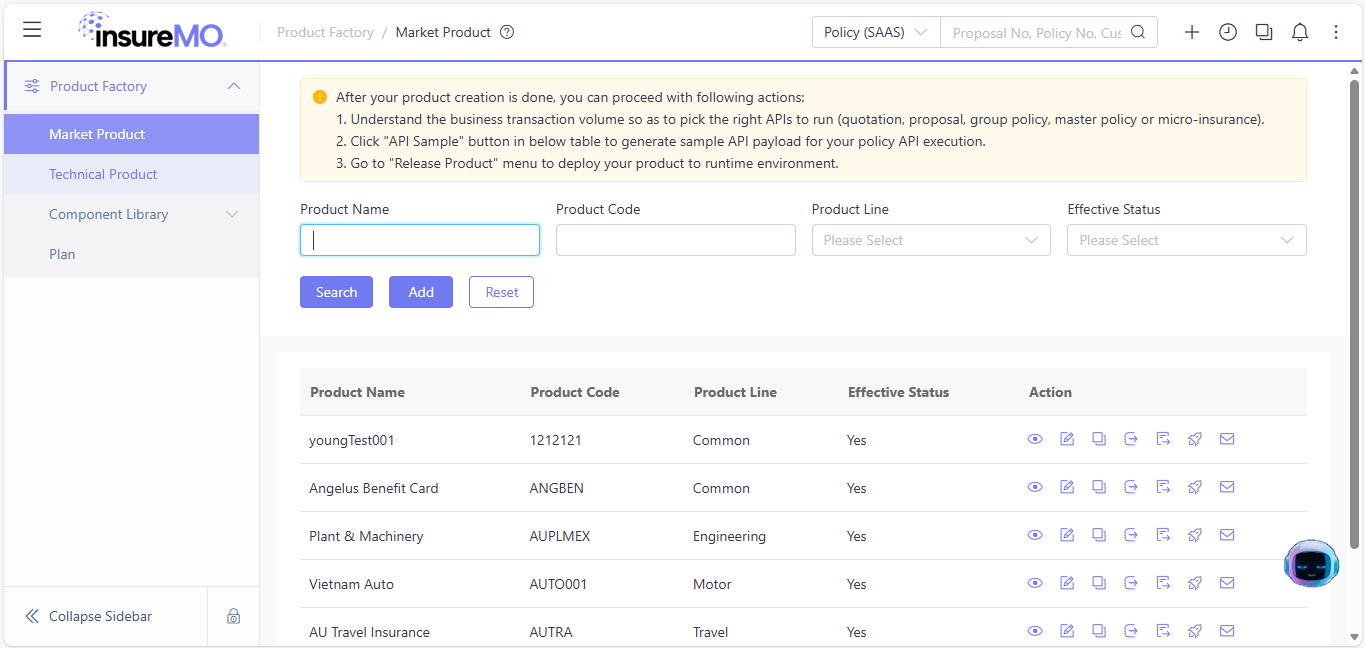Copy the youngTest001 product
Screen dimensions: 1365x648
click(x=1099, y=439)
